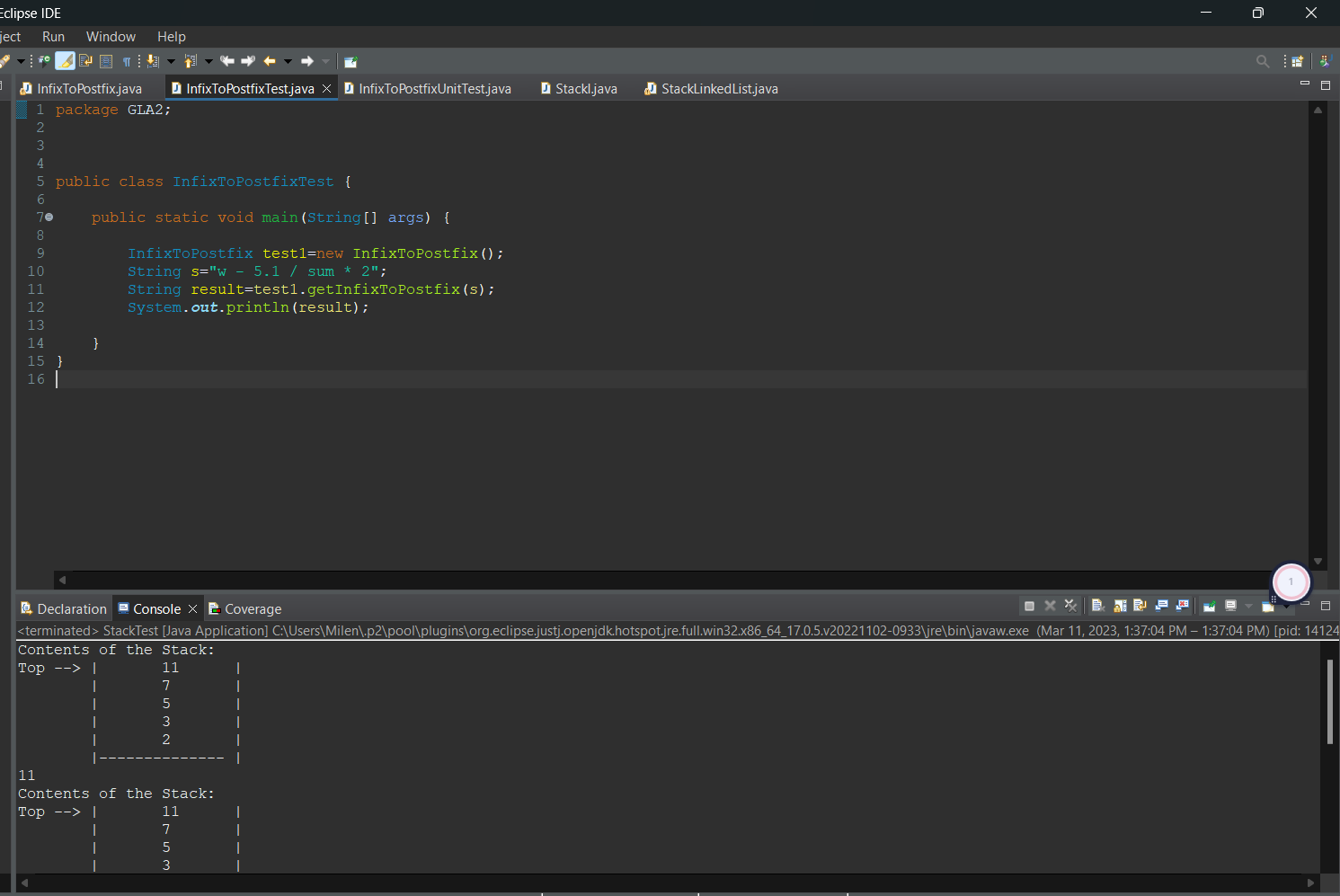The height and width of the screenshot is (896, 1340).
Task: Click the Console vertical scrollbar thumb
Action: click(1329, 702)
